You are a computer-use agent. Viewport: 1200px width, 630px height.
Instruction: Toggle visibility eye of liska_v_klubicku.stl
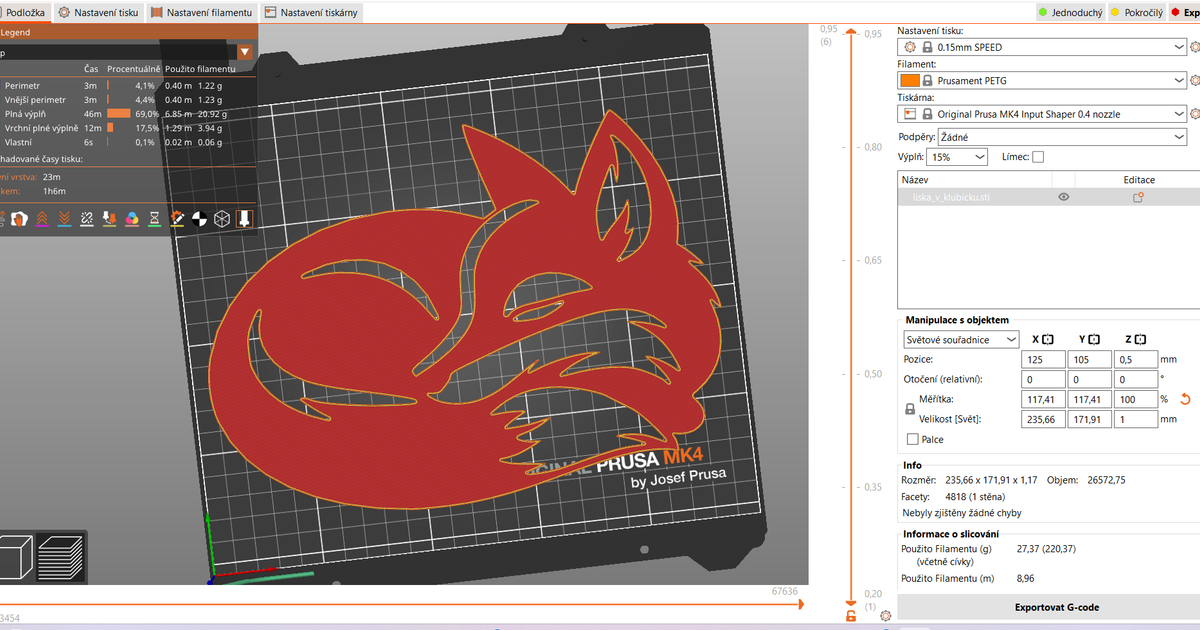coord(1064,198)
